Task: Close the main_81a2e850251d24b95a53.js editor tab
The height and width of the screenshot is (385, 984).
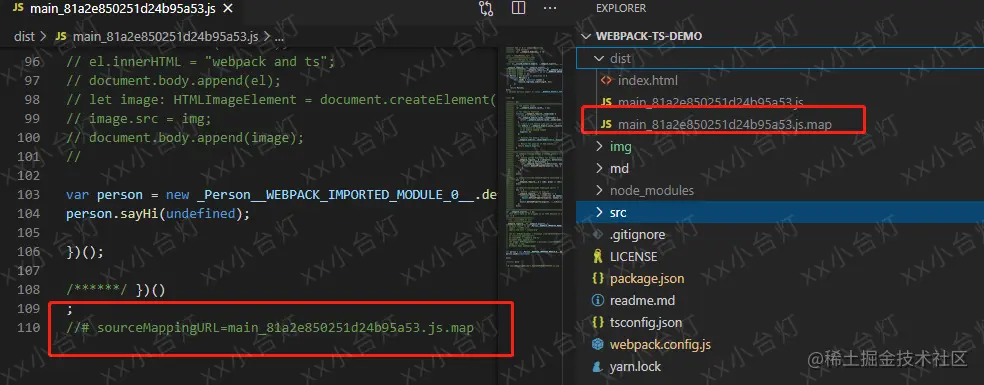Action: pyautogui.click(x=228, y=9)
